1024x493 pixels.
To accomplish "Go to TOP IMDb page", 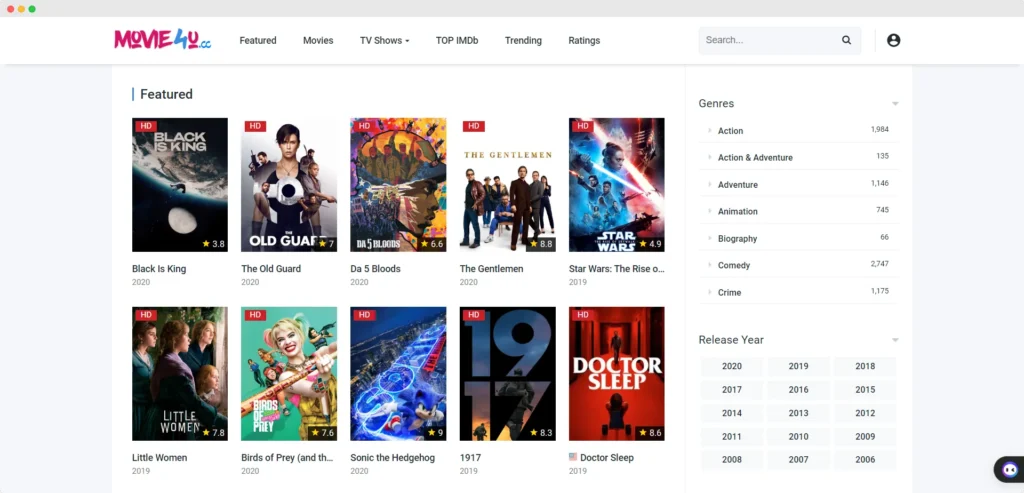I will pos(457,40).
